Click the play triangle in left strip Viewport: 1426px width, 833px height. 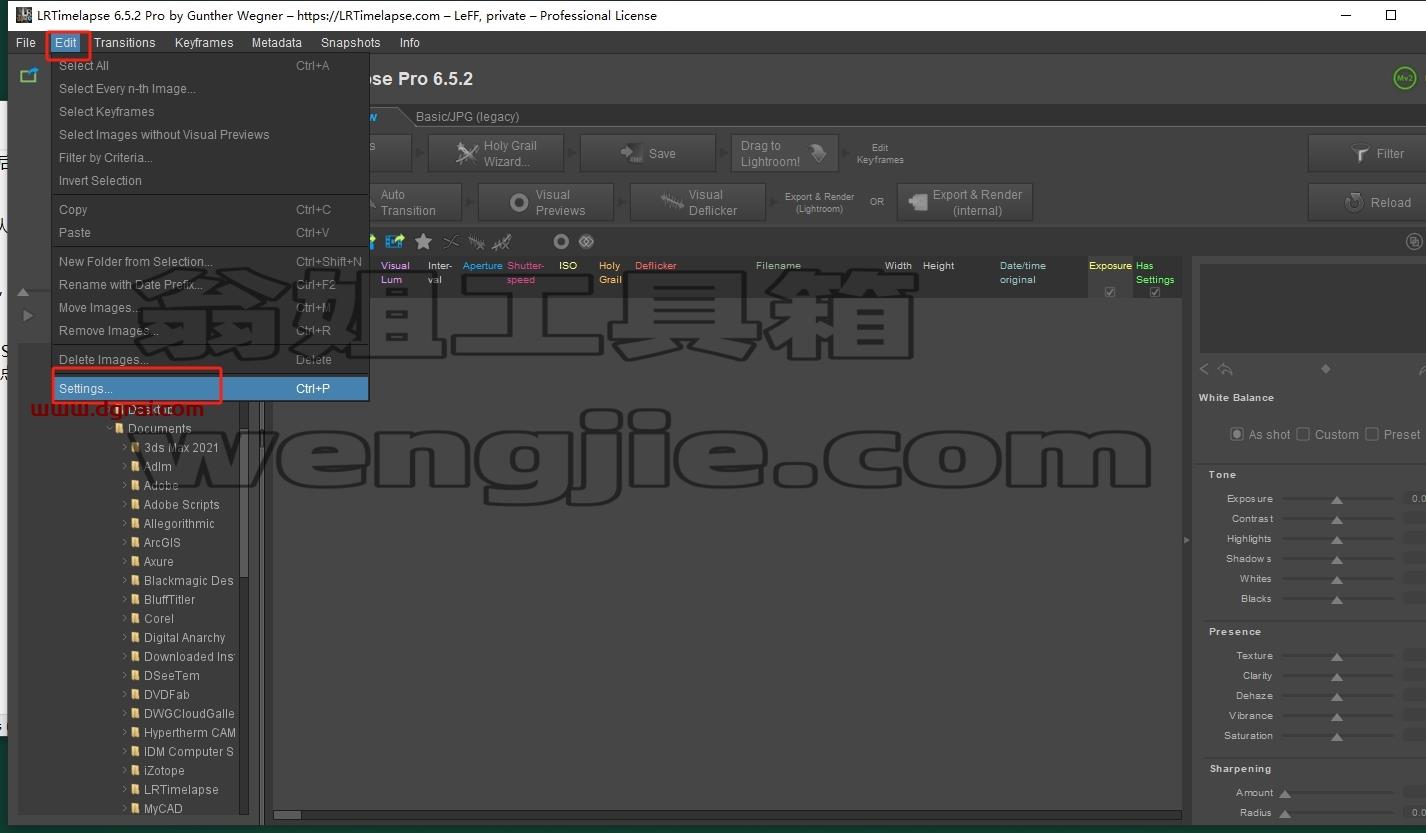pyautogui.click(x=28, y=315)
